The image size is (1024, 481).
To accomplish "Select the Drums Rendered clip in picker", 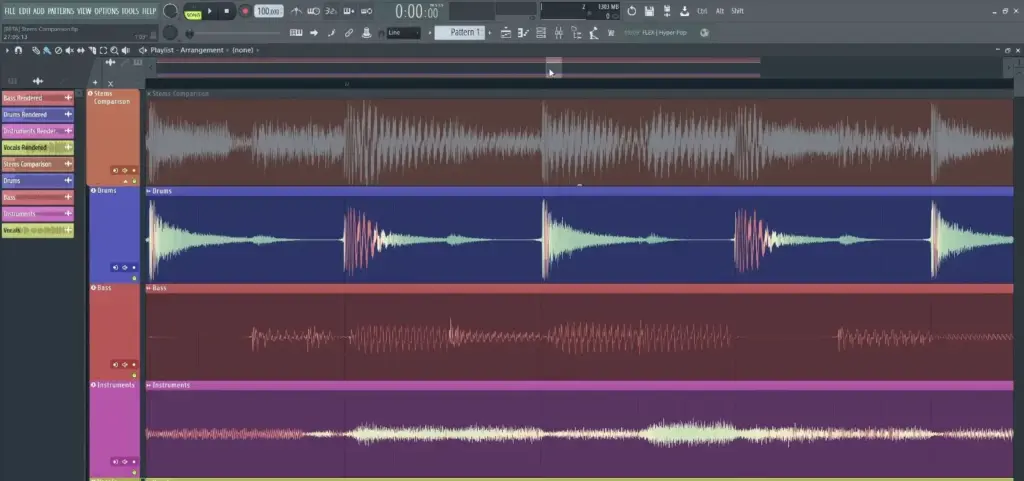I will (38, 114).
